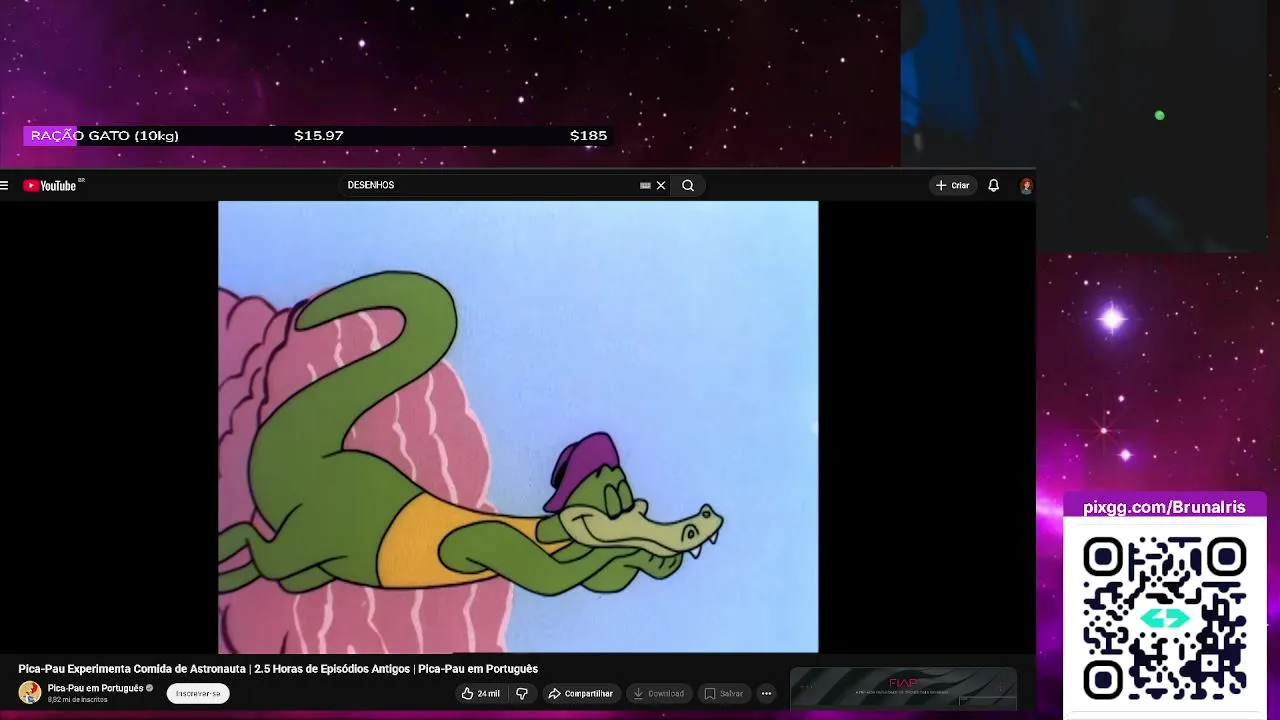Image resolution: width=1280 pixels, height=720 pixels.
Task: Open the account avatar menu
Action: coord(1026,185)
